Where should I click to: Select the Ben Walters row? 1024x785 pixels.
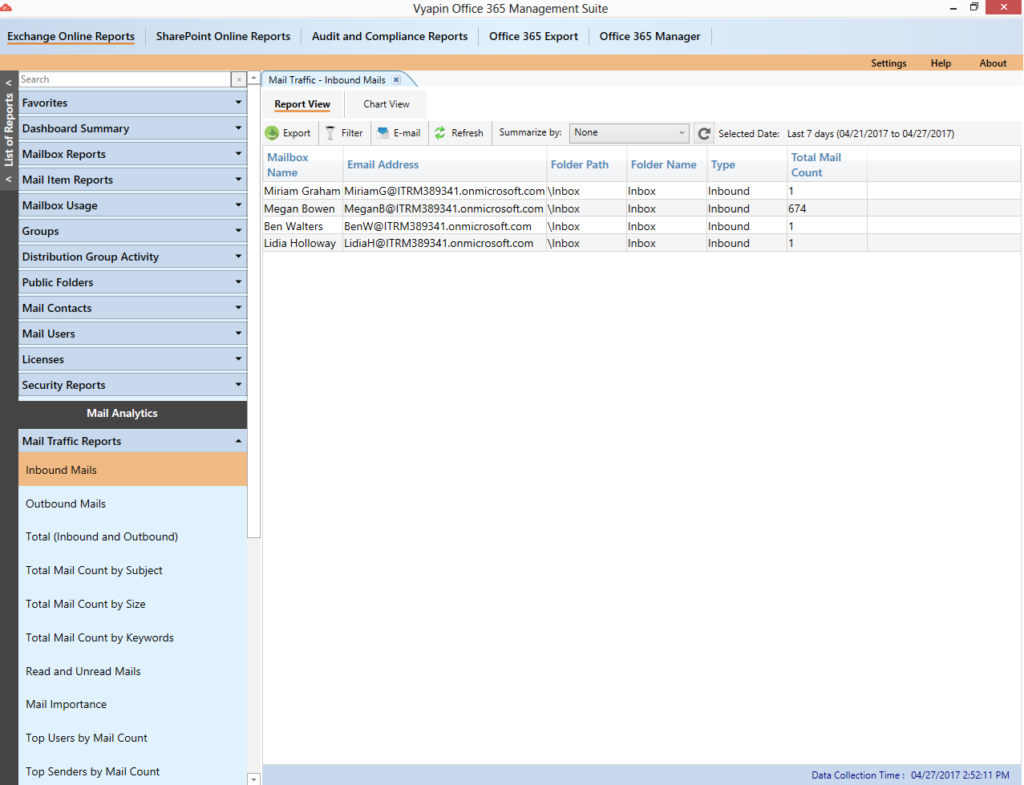[x=642, y=226]
